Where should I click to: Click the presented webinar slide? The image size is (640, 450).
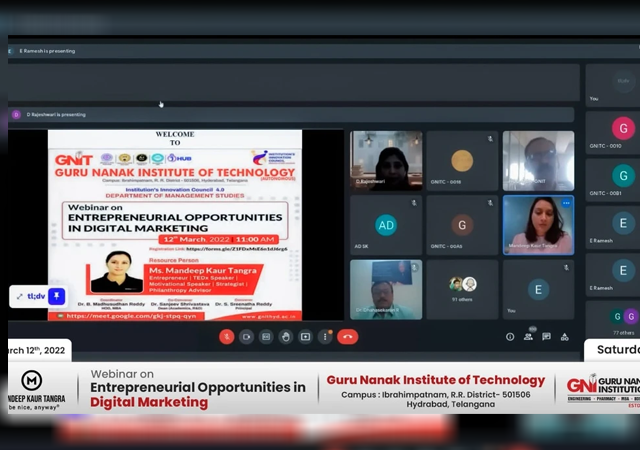(x=175, y=225)
